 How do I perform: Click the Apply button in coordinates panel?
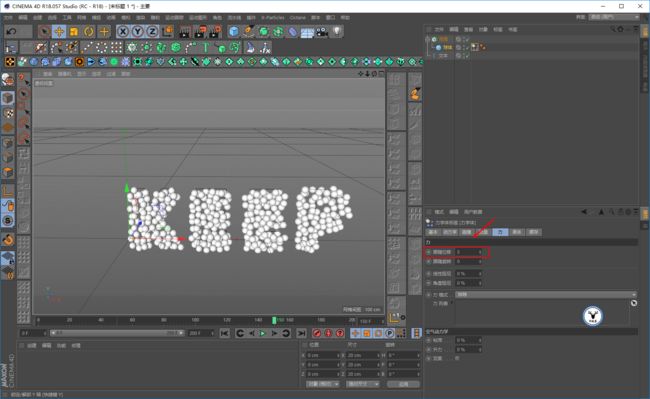[x=403, y=384]
